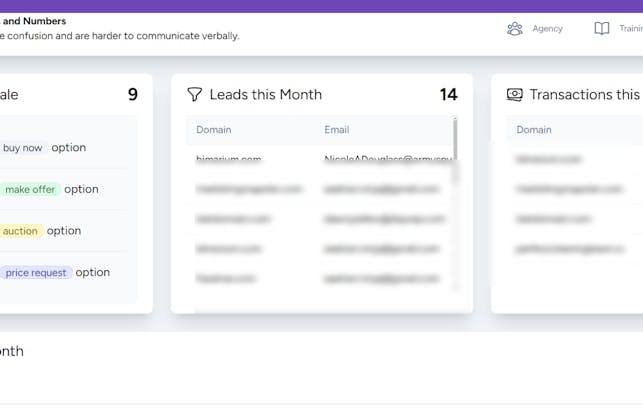Select first domain row in Transactions table
The height and width of the screenshot is (417, 643).
coord(549,160)
